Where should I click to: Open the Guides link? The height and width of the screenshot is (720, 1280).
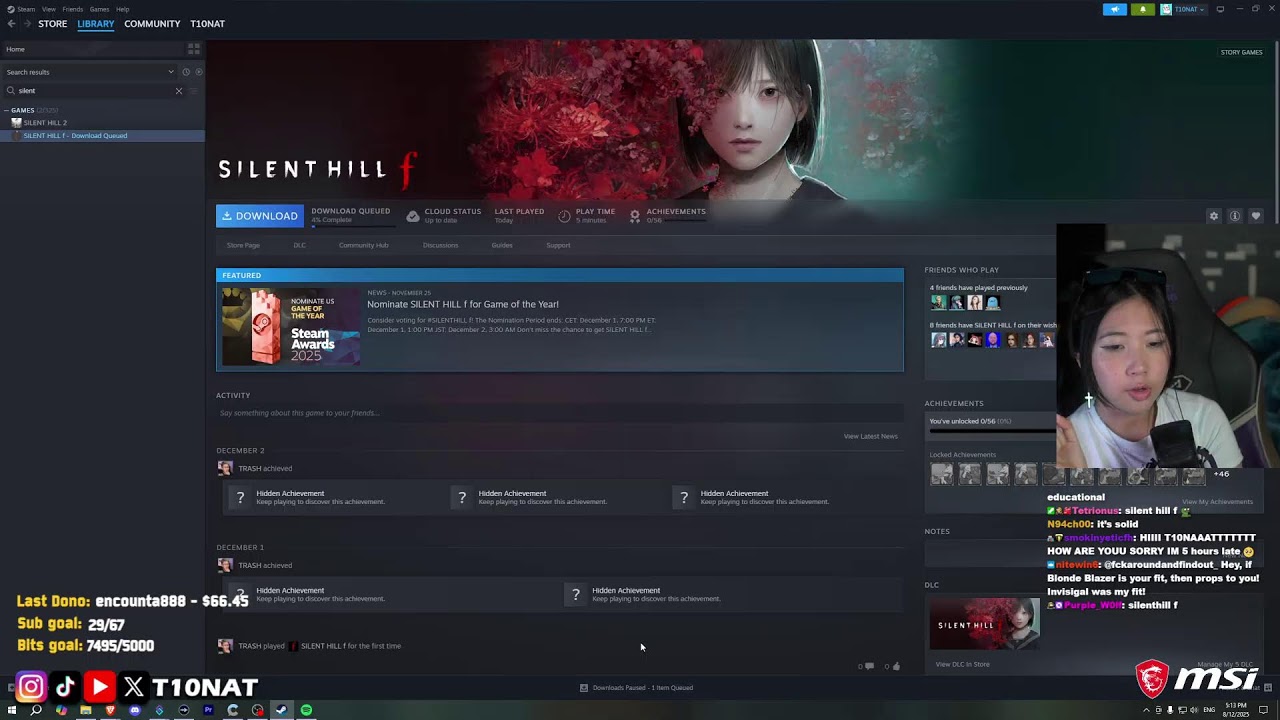tap(502, 245)
